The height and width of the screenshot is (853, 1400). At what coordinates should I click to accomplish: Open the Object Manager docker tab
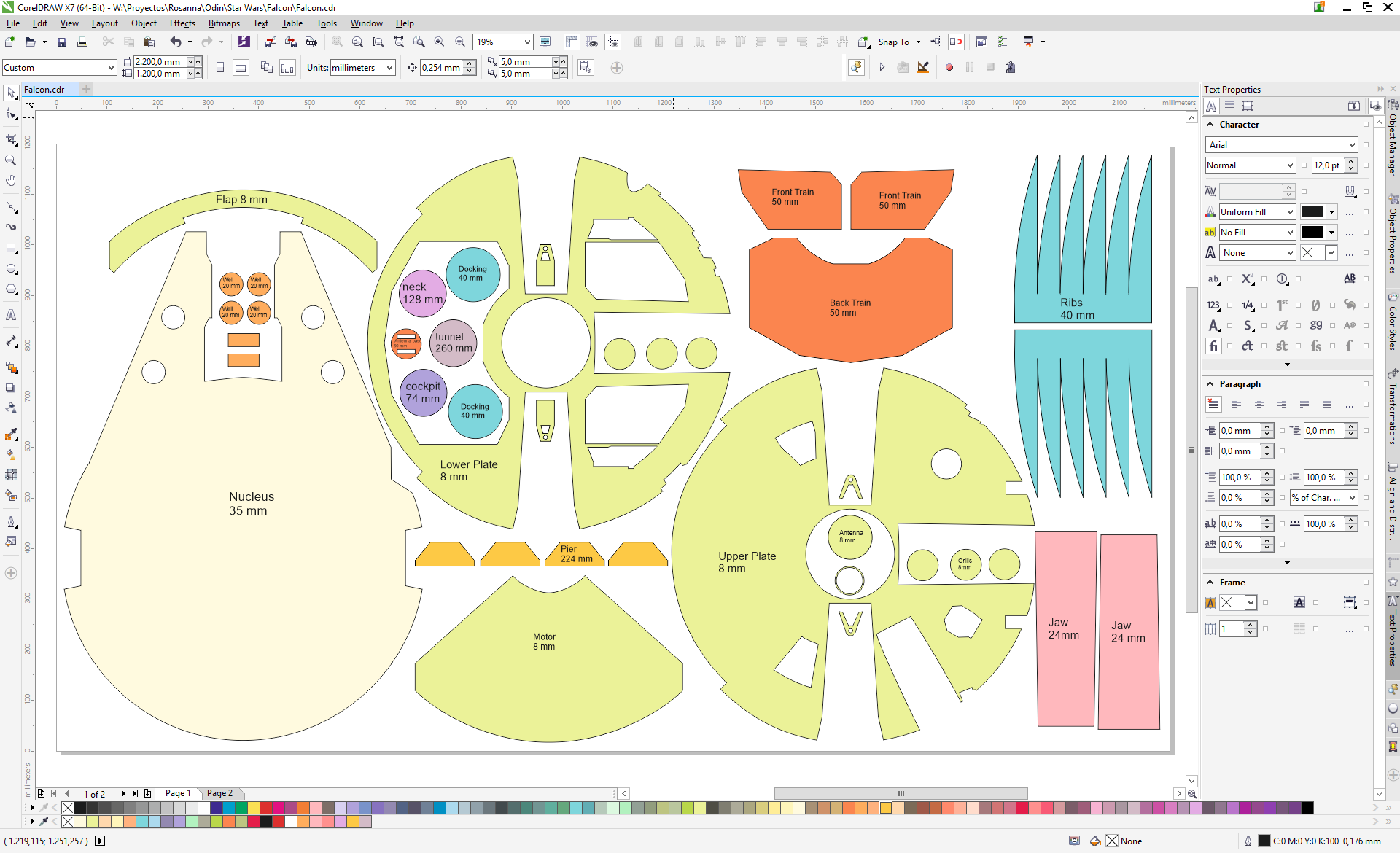1392,139
